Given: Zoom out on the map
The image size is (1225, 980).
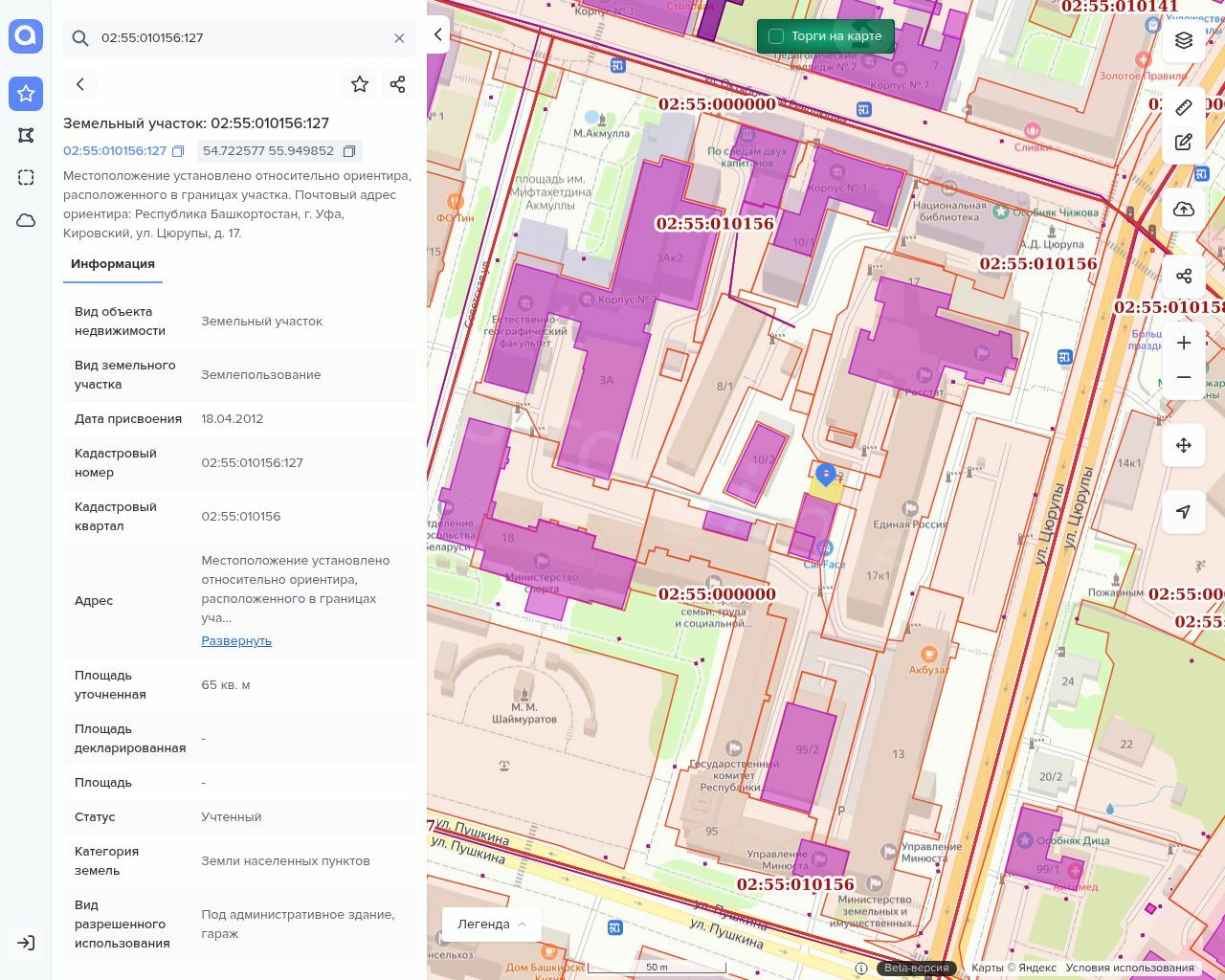Looking at the screenshot, I should 1184,377.
